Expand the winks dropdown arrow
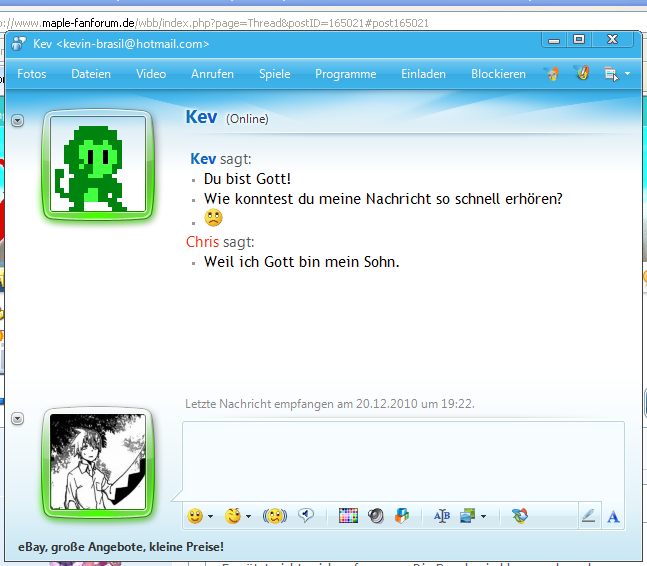Image resolution: width=647 pixels, height=566 pixels. click(x=248, y=517)
